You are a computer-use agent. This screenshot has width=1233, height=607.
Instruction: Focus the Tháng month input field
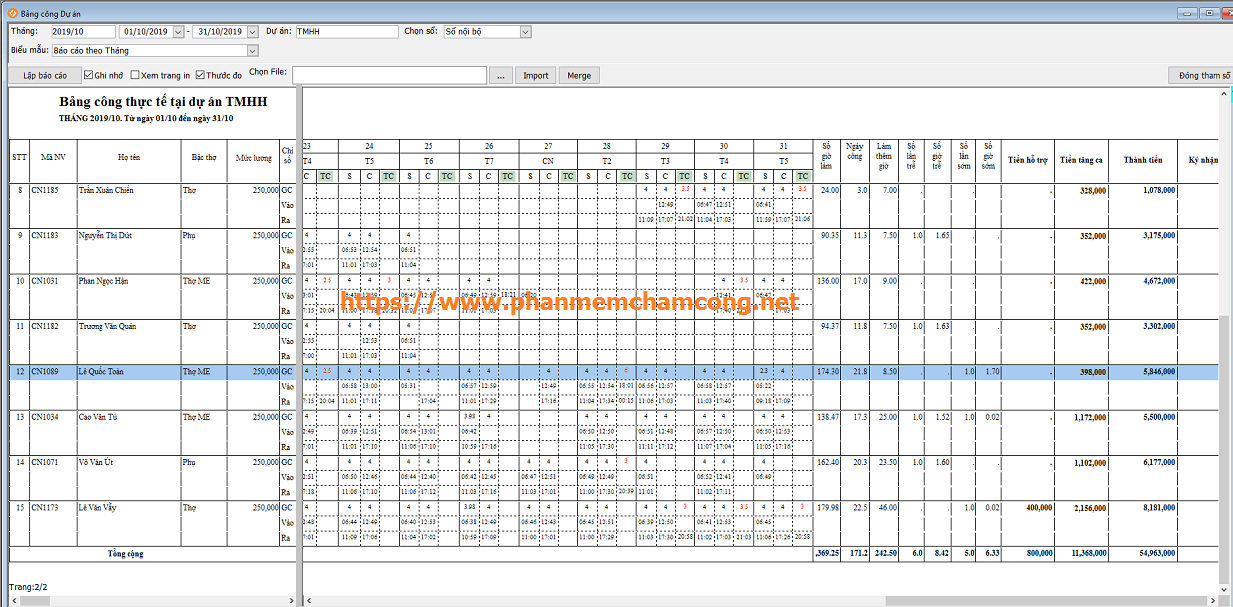click(83, 32)
